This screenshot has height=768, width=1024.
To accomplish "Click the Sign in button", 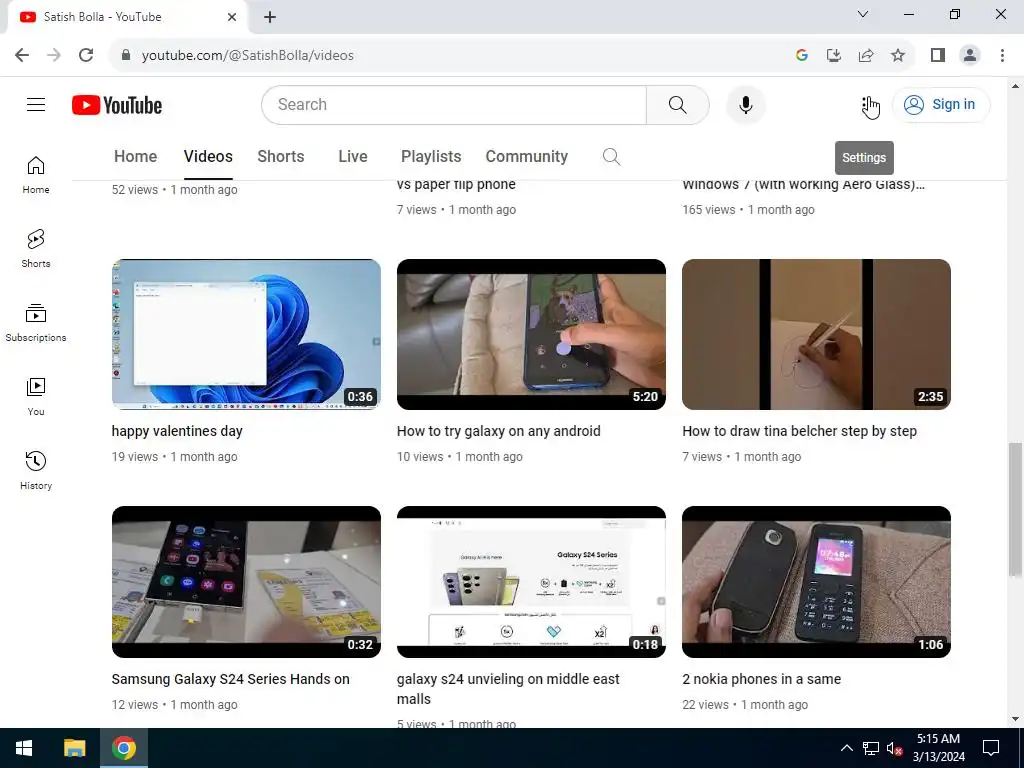I will click(x=940, y=104).
